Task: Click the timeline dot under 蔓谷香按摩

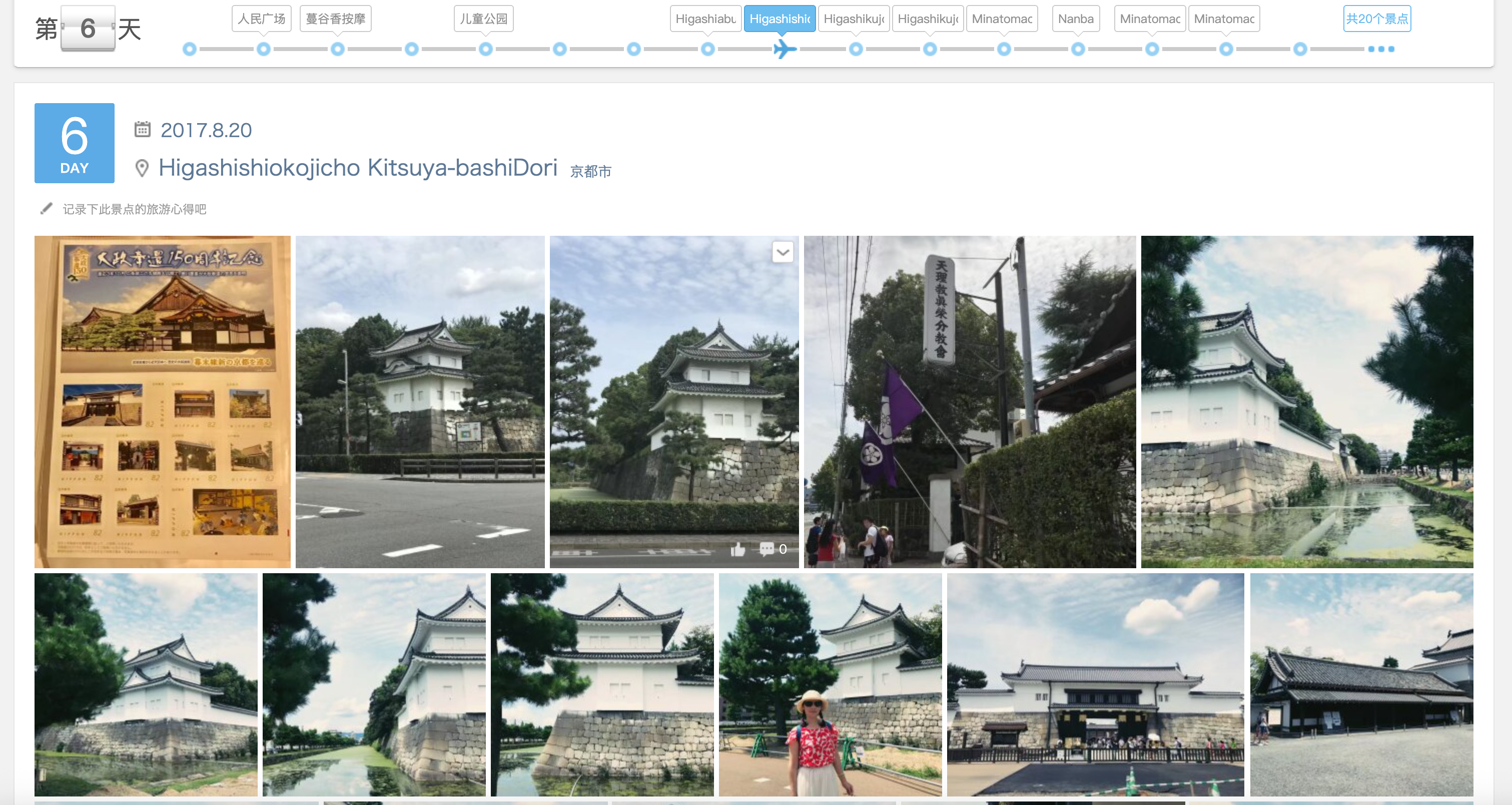Action: tap(338, 50)
